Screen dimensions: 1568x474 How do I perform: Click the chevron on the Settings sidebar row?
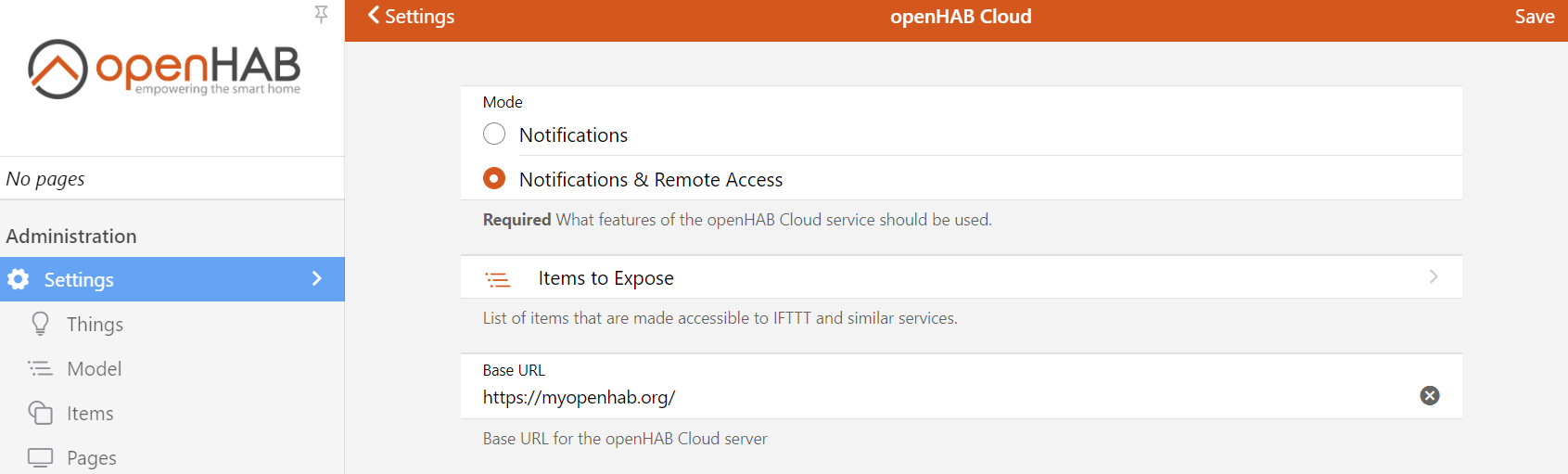(317, 279)
